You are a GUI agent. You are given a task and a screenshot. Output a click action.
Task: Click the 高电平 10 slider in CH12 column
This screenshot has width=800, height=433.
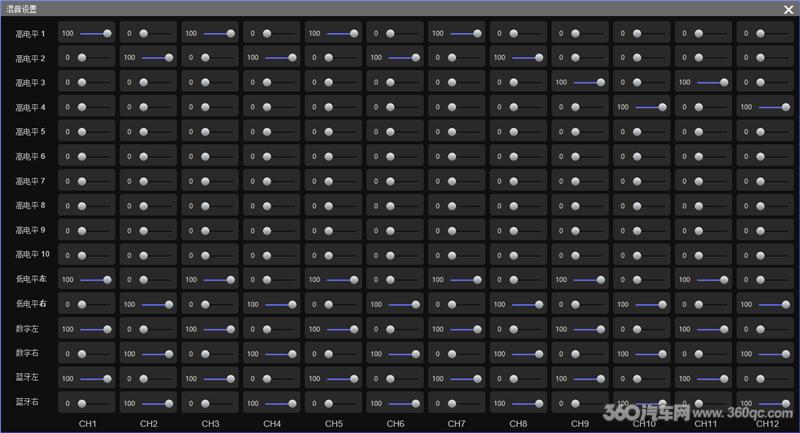tap(774, 255)
